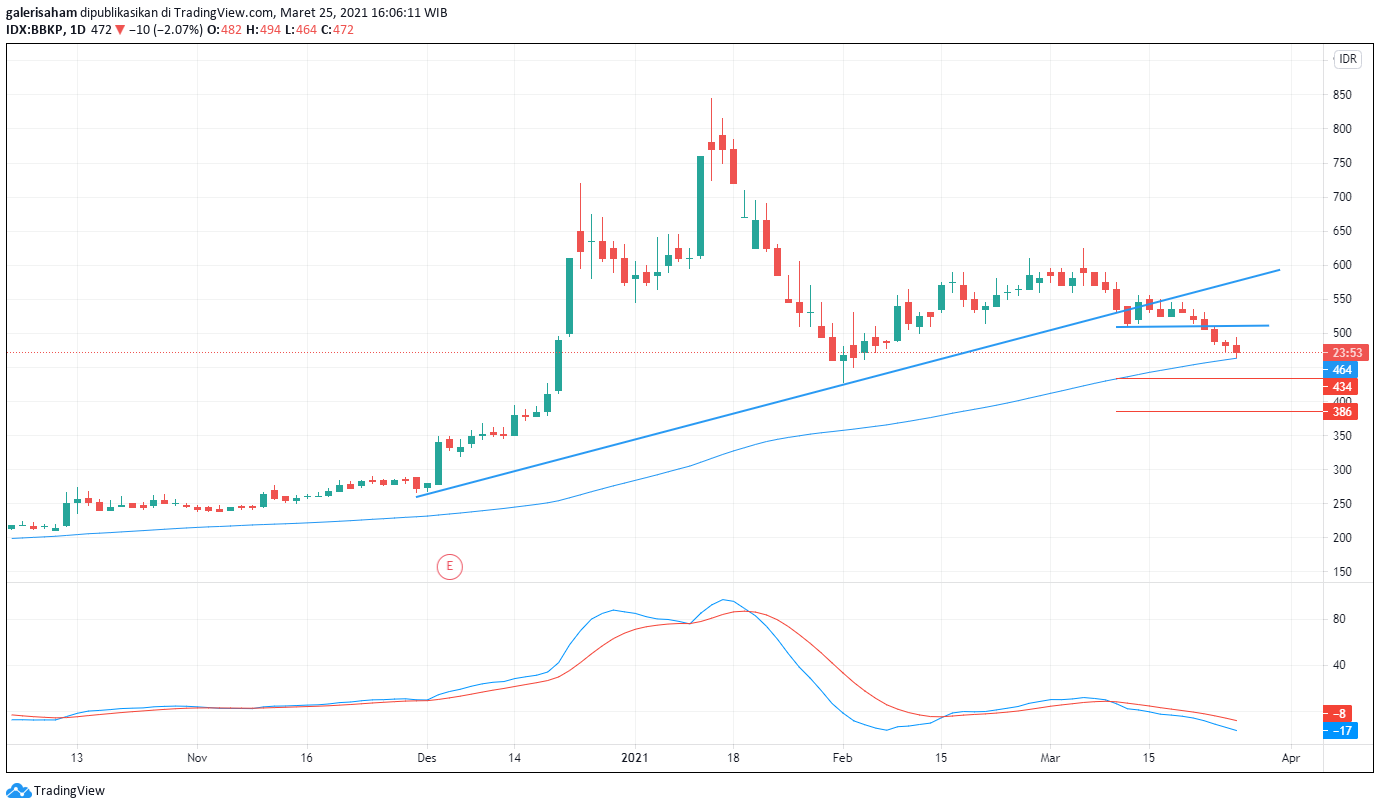The image size is (1380, 809).
Task: Click the 150 price axis label
Action: (x=1342, y=572)
